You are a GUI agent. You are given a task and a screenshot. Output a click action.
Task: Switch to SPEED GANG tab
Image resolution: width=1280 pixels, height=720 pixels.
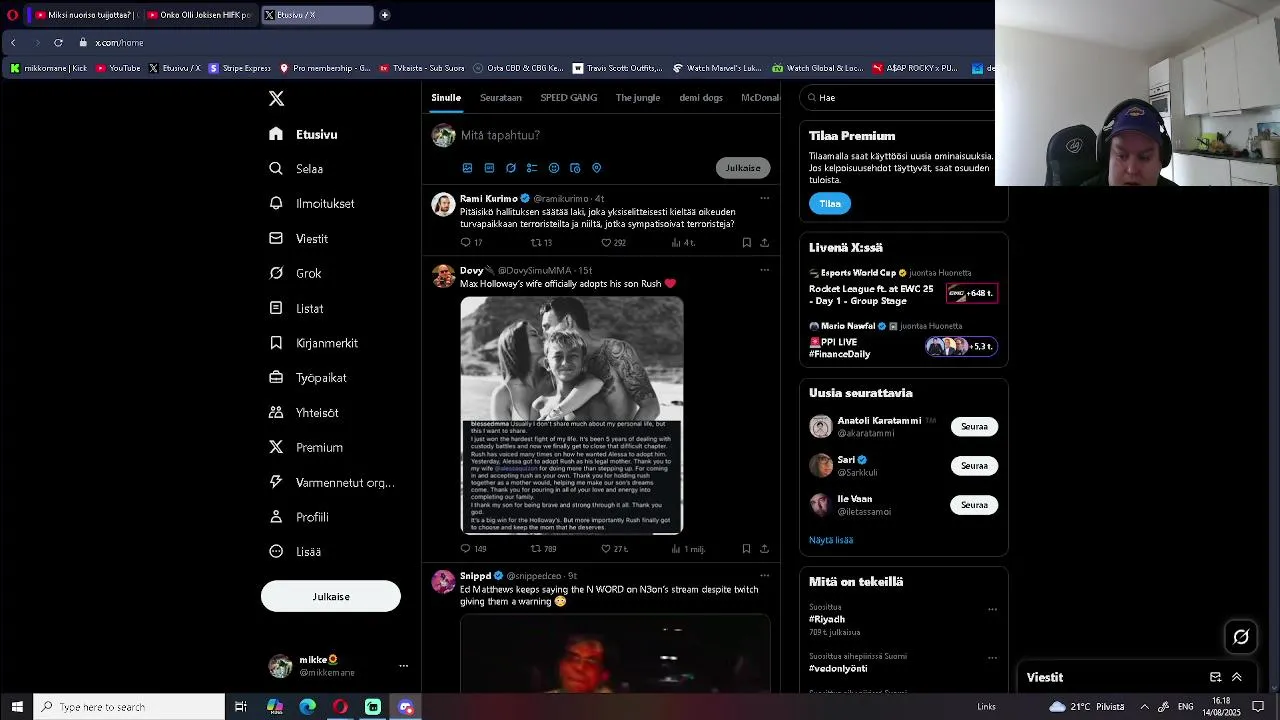point(569,97)
